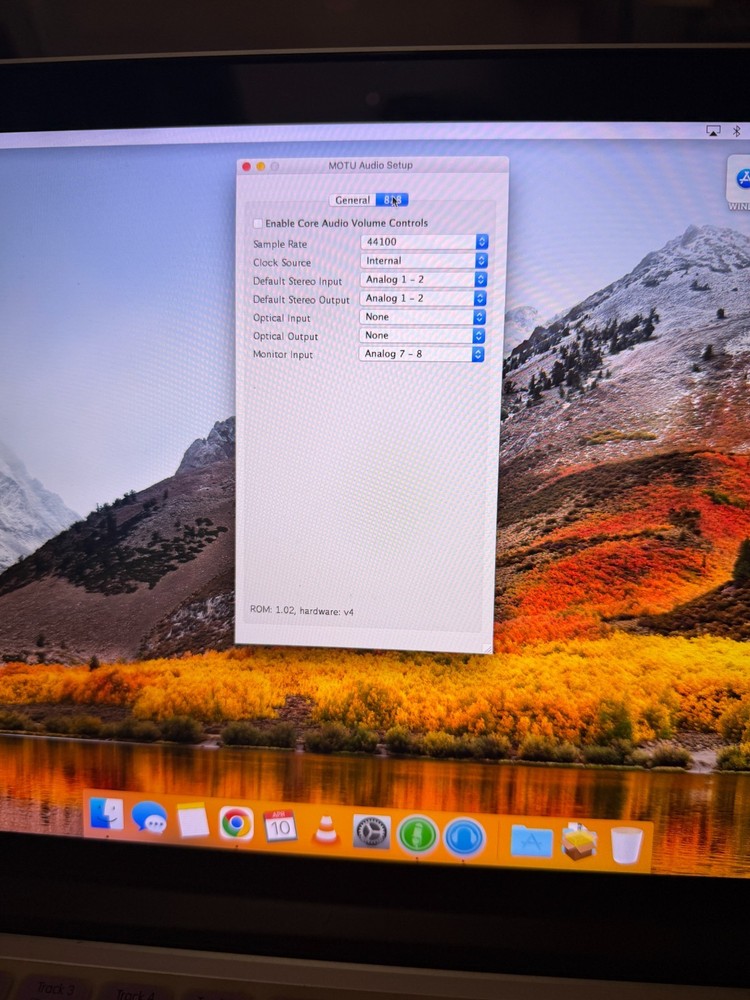Screen dimensions: 750x1000
Task: Click the blue headphones app in Dock
Action: coord(464,837)
